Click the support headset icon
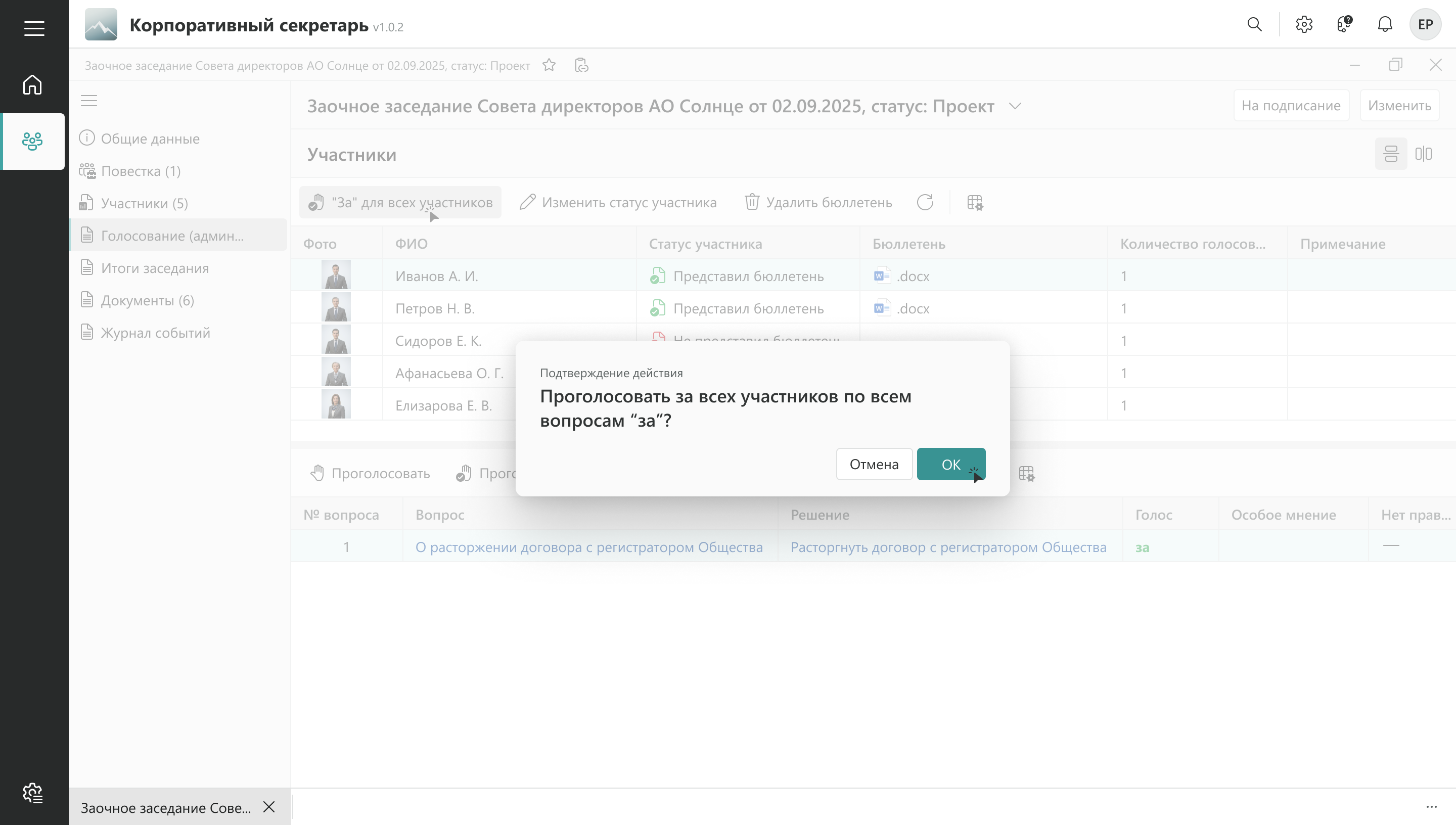 click(x=1344, y=24)
